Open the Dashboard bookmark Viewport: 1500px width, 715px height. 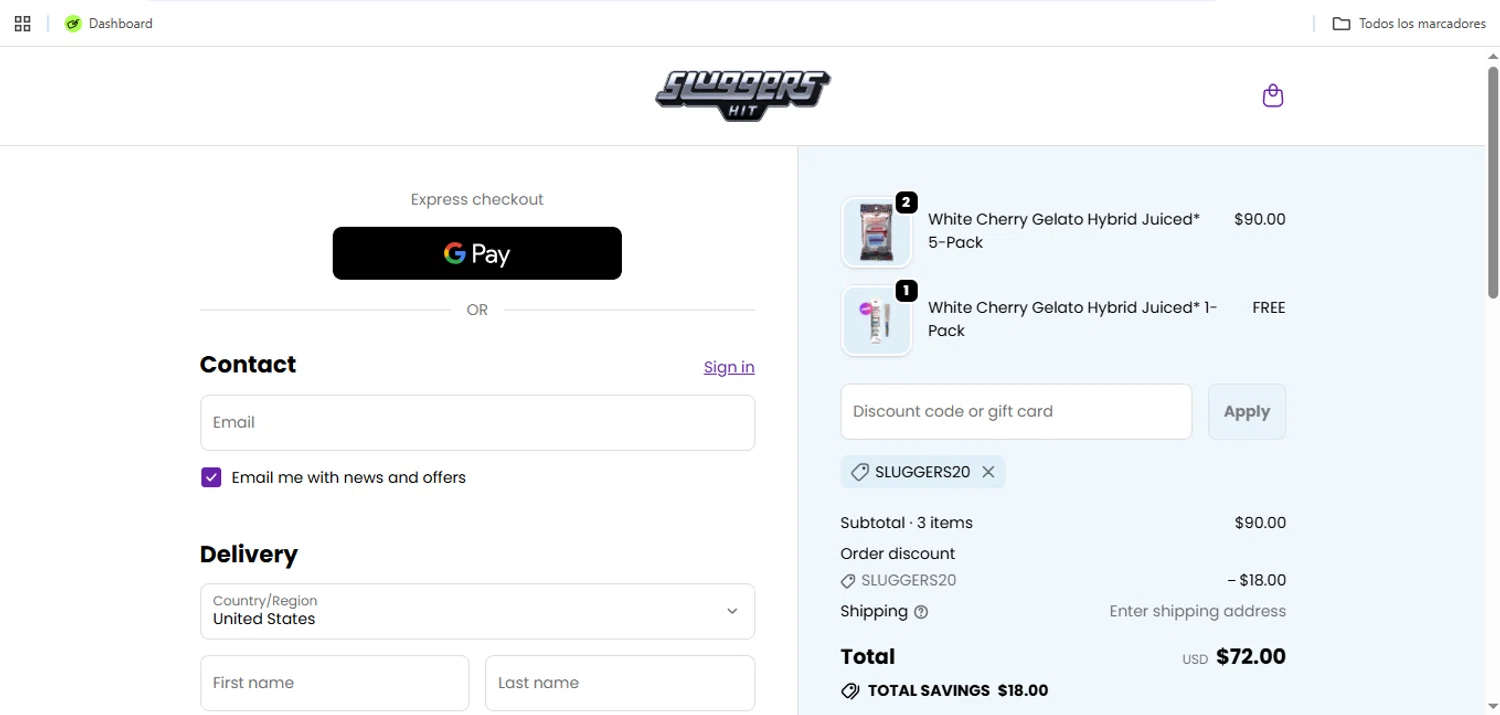109,23
